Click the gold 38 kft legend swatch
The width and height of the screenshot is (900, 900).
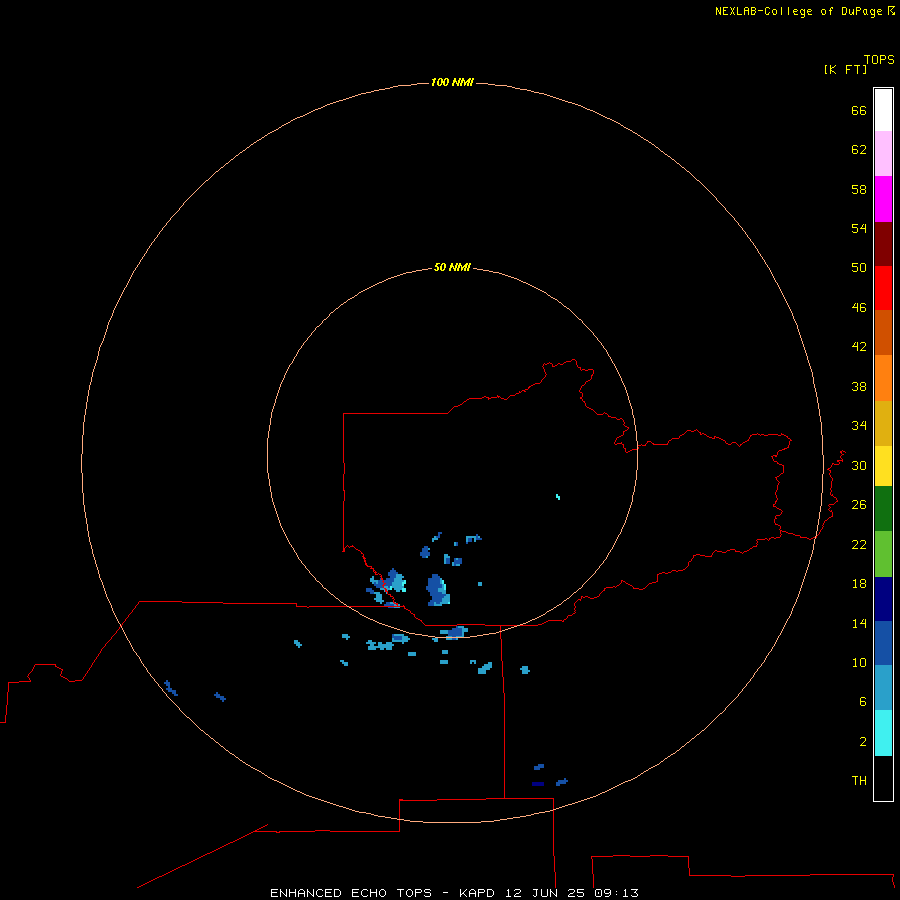coord(883,423)
